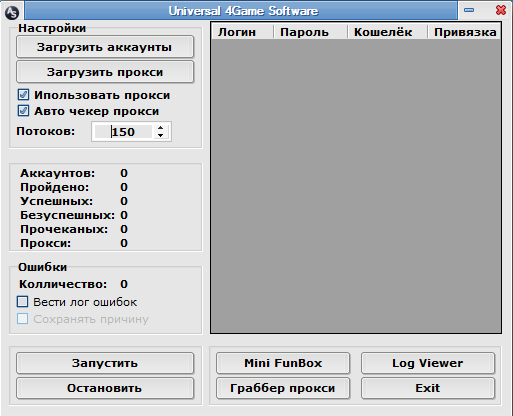Open Mini FunBox

283,363
